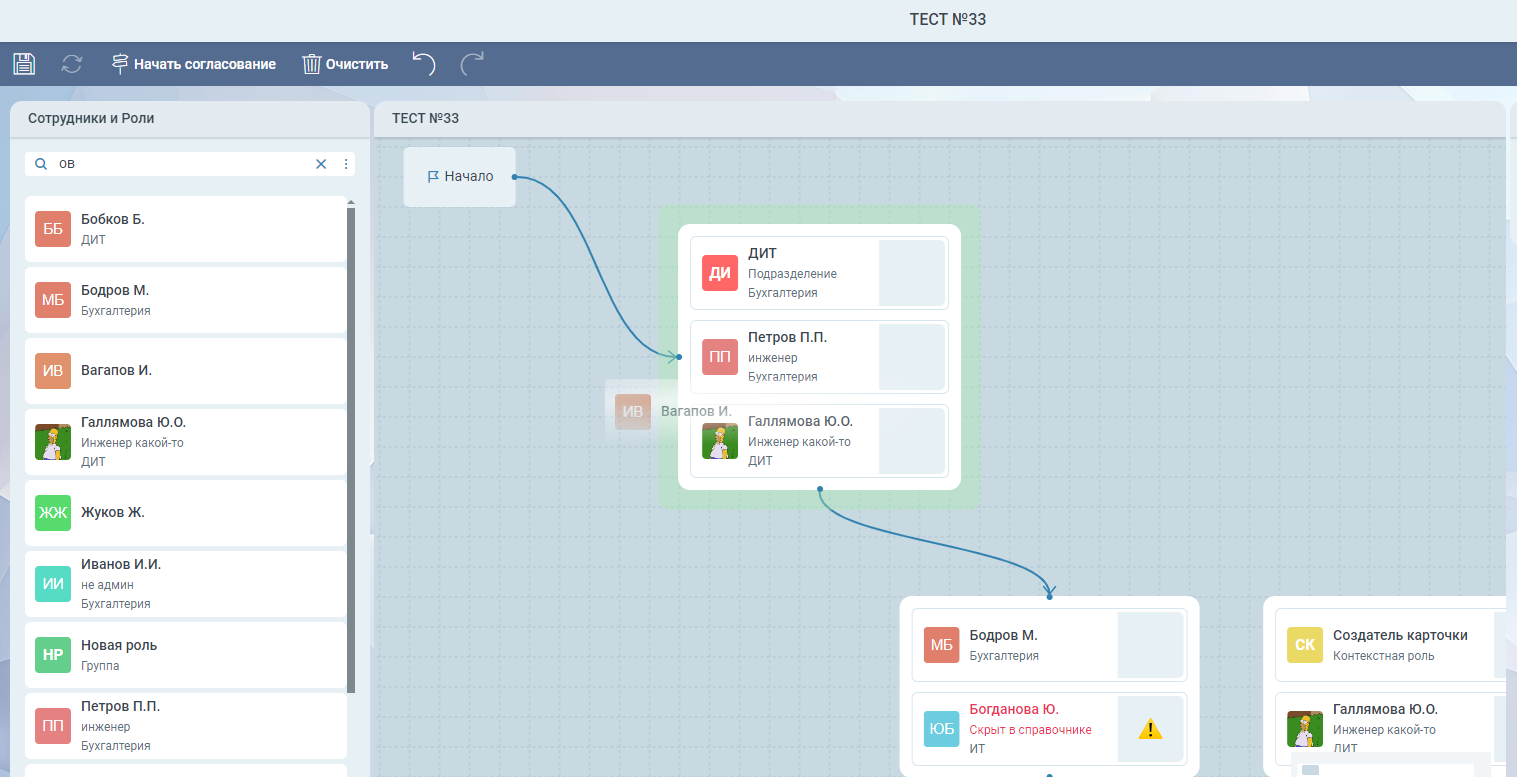Click the employee list vertical scrollbar
Viewport: 1517px width, 777px height.
(350, 450)
